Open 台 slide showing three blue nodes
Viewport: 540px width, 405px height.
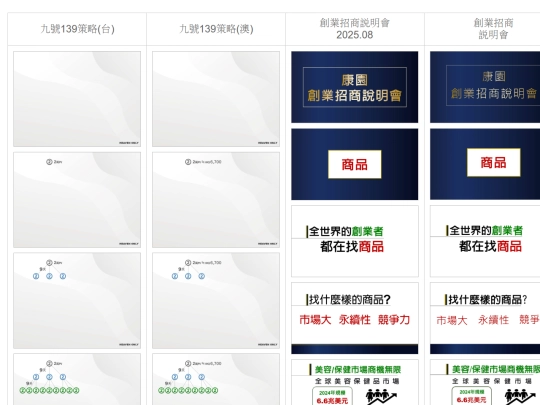(77, 300)
